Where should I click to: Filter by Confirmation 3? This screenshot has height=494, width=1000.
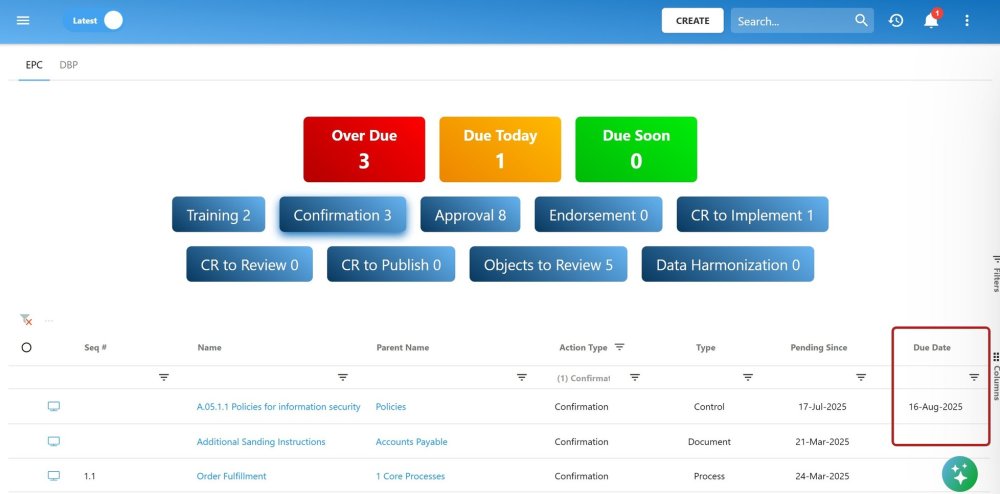(342, 215)
